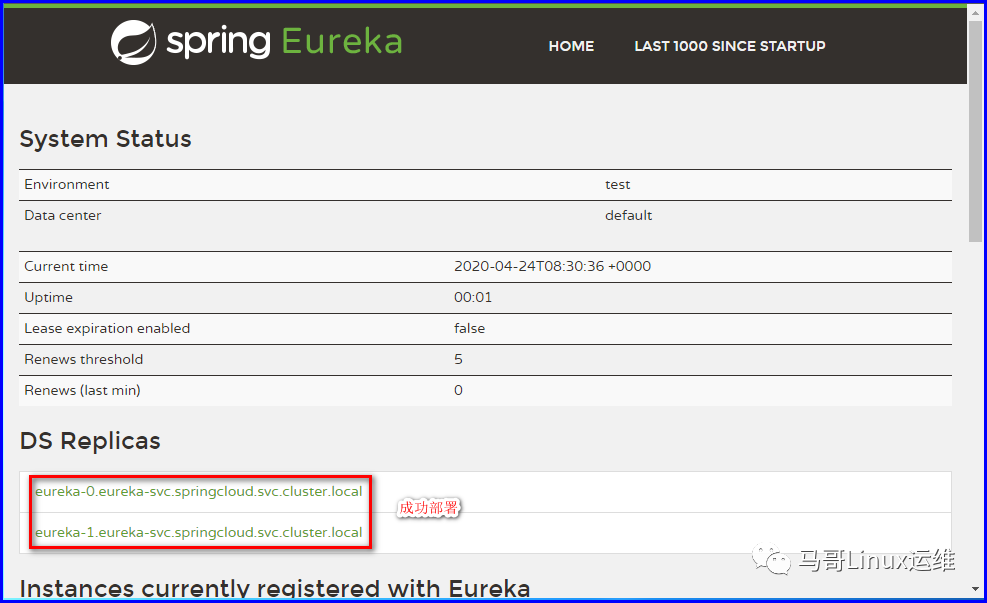
Task: Select the 'Current time' row label
Action: click(66, 266)
